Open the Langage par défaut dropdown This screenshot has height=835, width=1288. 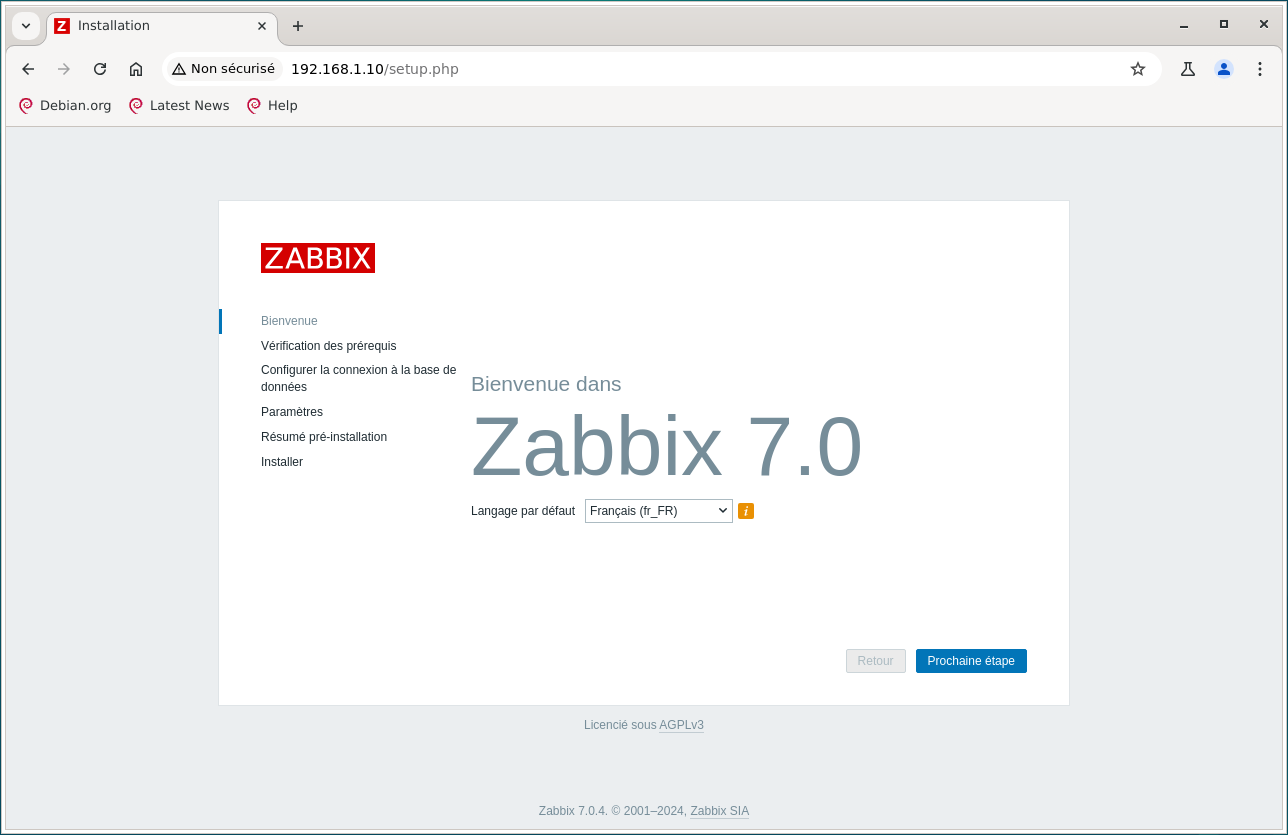coord(659,511)
